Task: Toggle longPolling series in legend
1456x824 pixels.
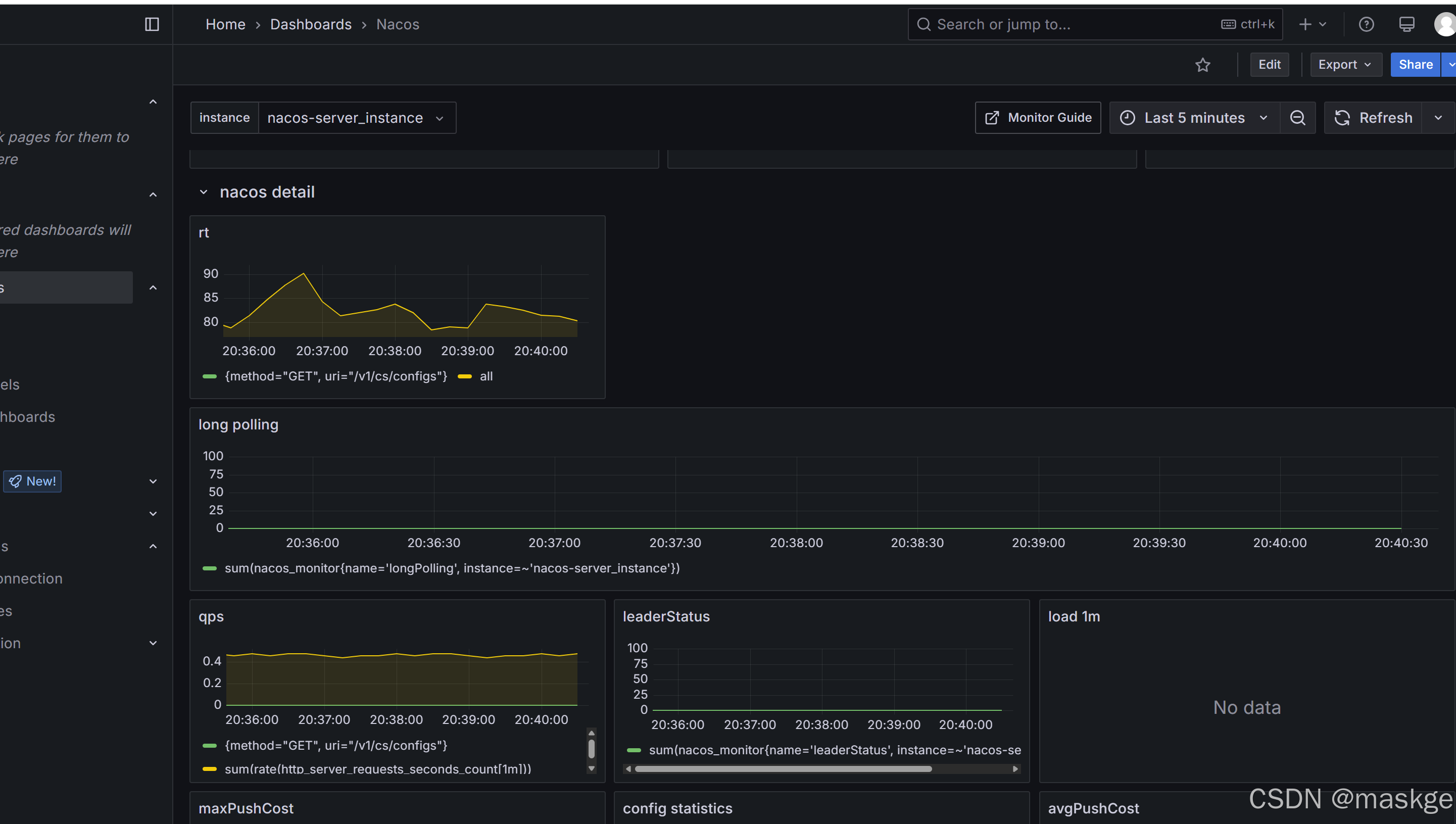Action: click(452, 568)
